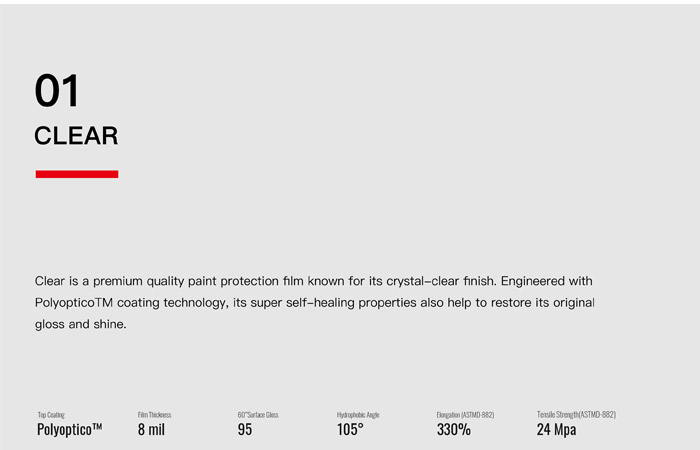Select the "8 mil" thickness value
Viewport: 700px width, 450px height.
(x=151, y=430)
